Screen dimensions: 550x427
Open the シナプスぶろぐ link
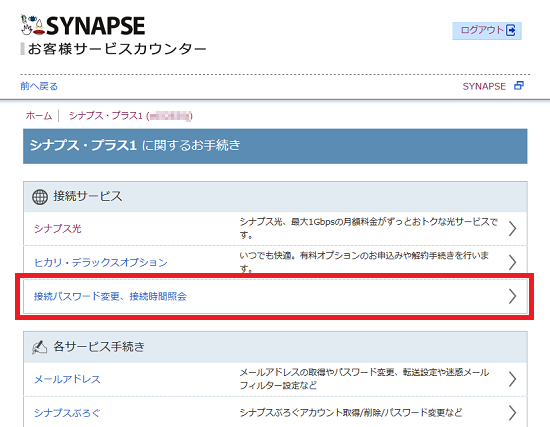click(x=67, y=413)
